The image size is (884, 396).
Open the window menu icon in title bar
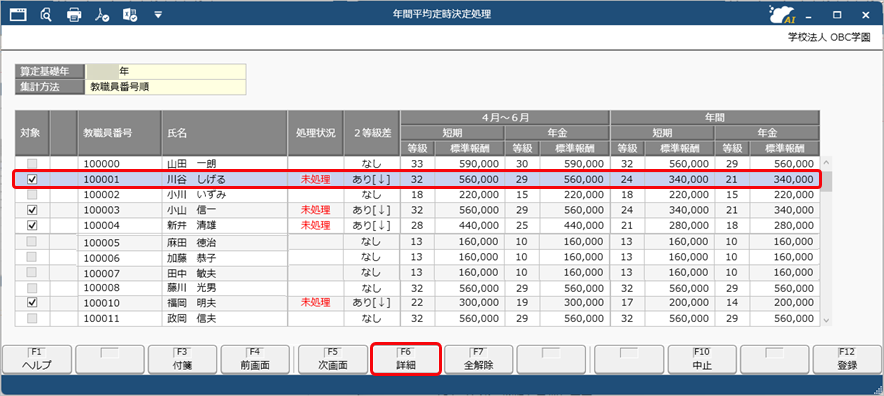tap(18, 15)
